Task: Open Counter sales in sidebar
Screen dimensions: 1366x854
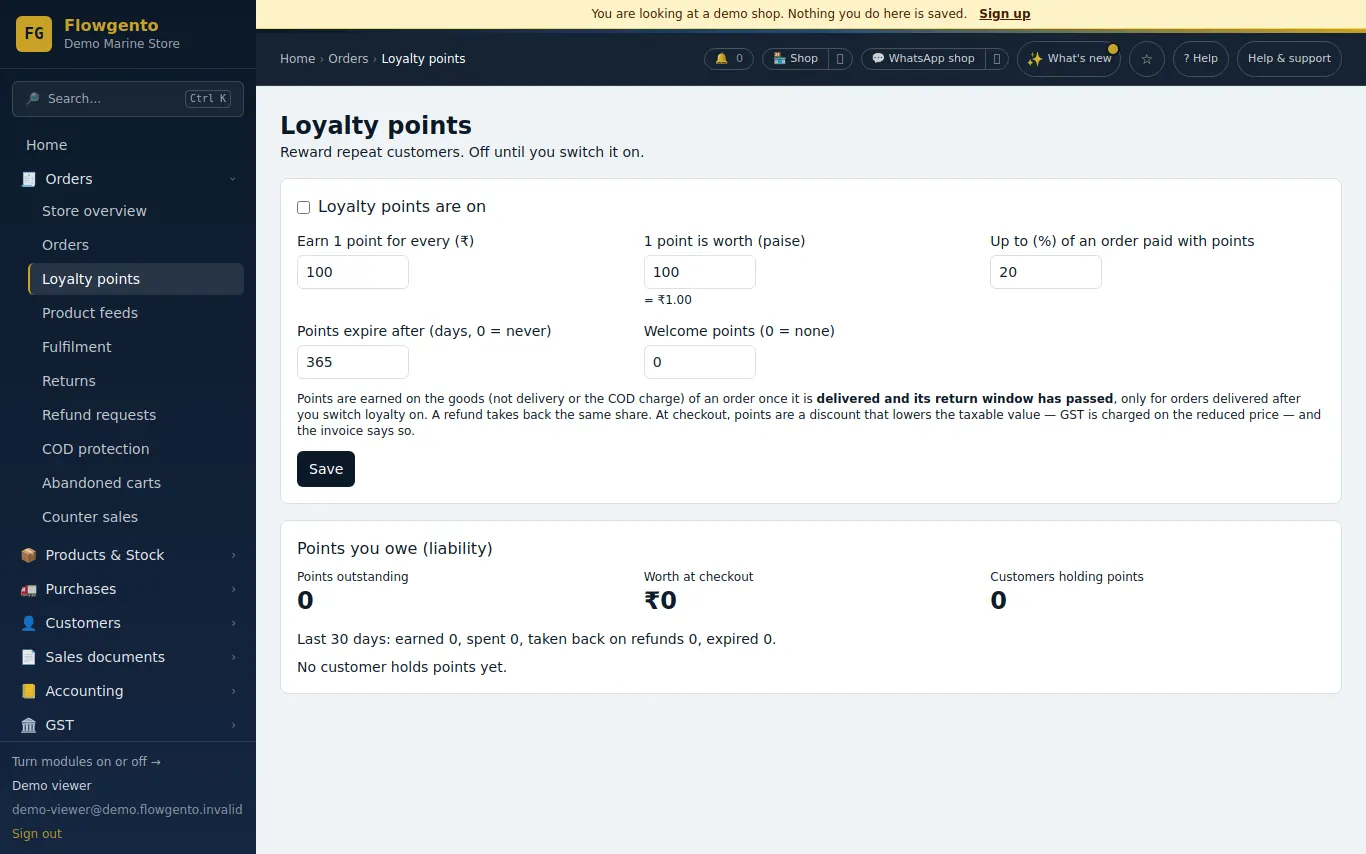Action: pyautogui.click(x=136, y=517)
